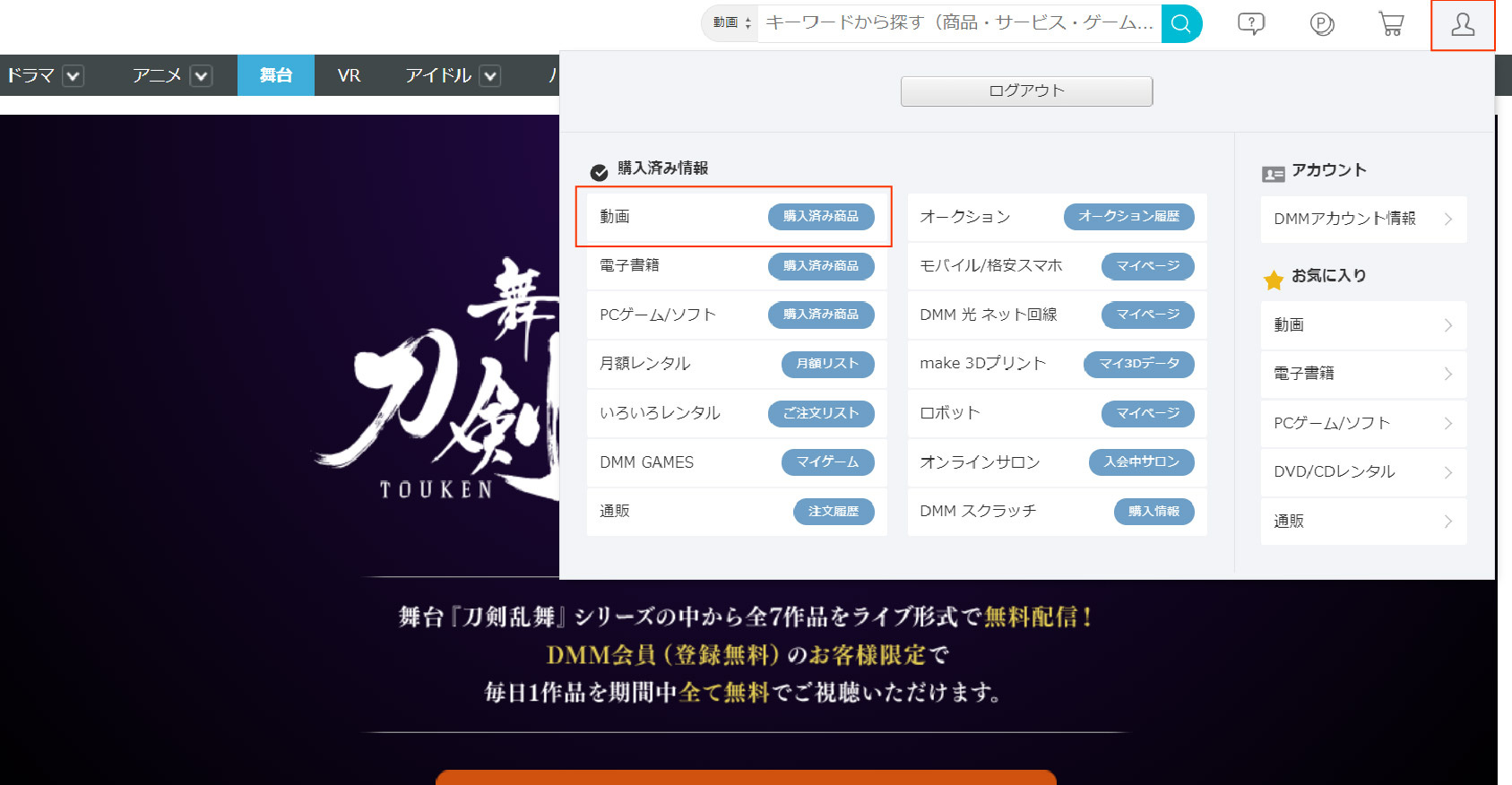Open 動画 in お気に入り list
Viewport: 1512px width, 785px height.
[x=1363, y=325]
